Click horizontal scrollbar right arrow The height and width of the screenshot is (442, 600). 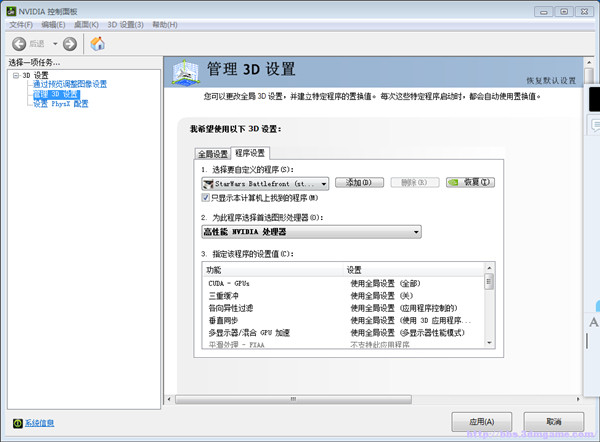[578, 399]
